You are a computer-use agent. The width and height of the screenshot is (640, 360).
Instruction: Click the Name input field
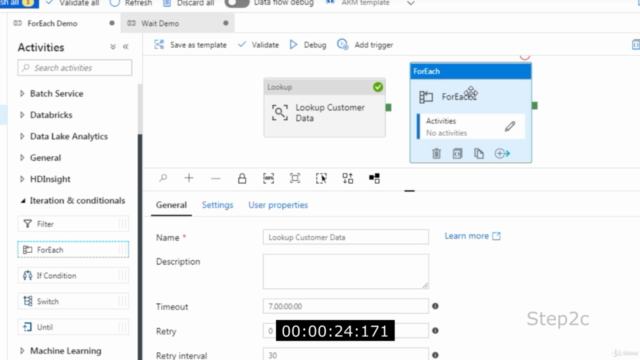[346, 237]
